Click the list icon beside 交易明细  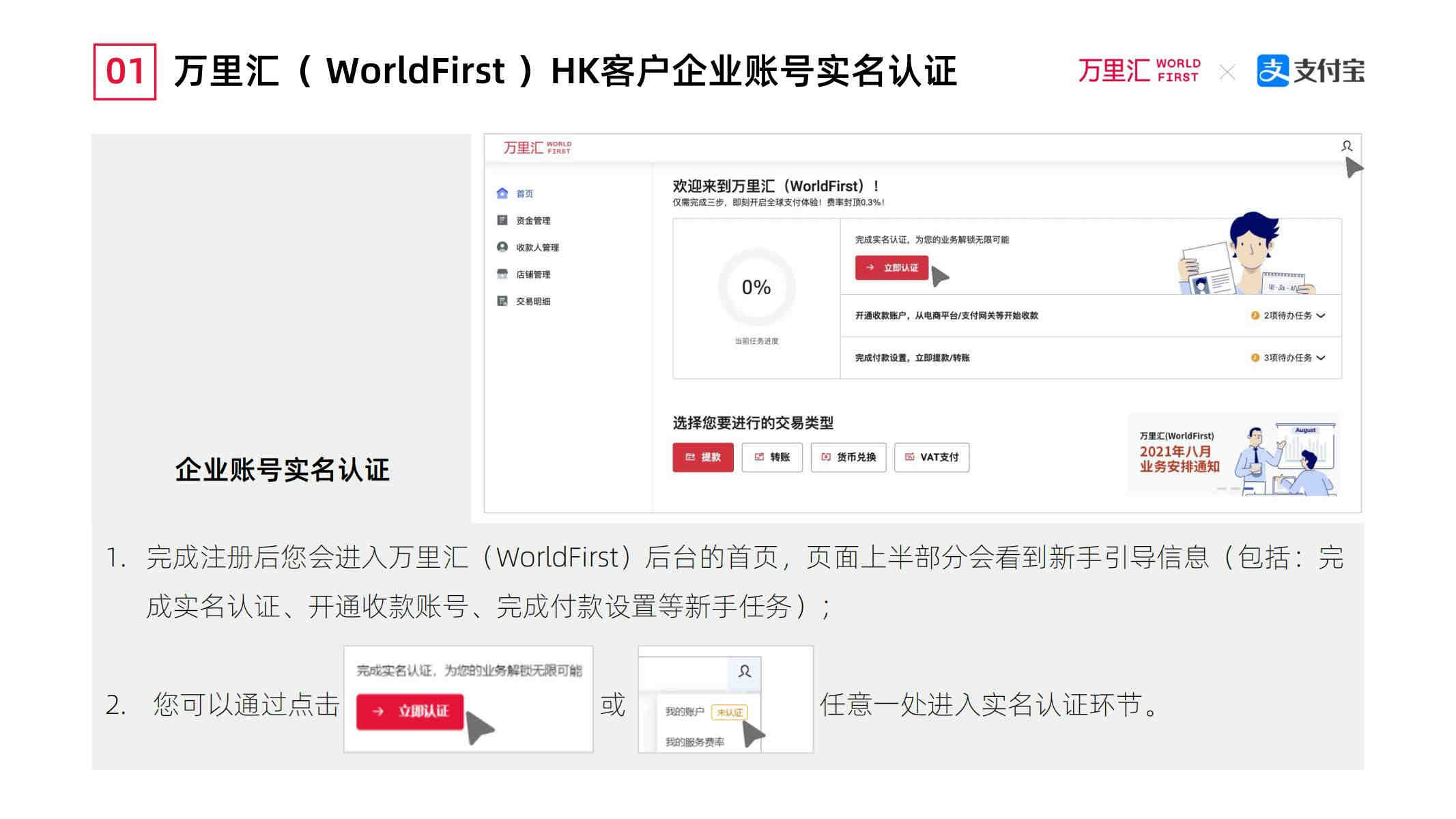click(502, 300)
